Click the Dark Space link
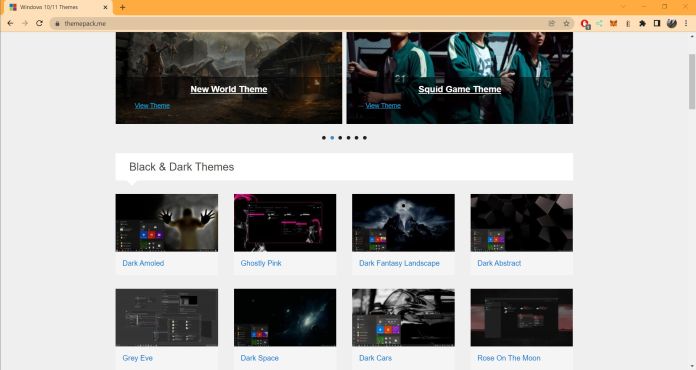Image resolution: width=696 pixels, height=370 pixels. pos(259,358)
